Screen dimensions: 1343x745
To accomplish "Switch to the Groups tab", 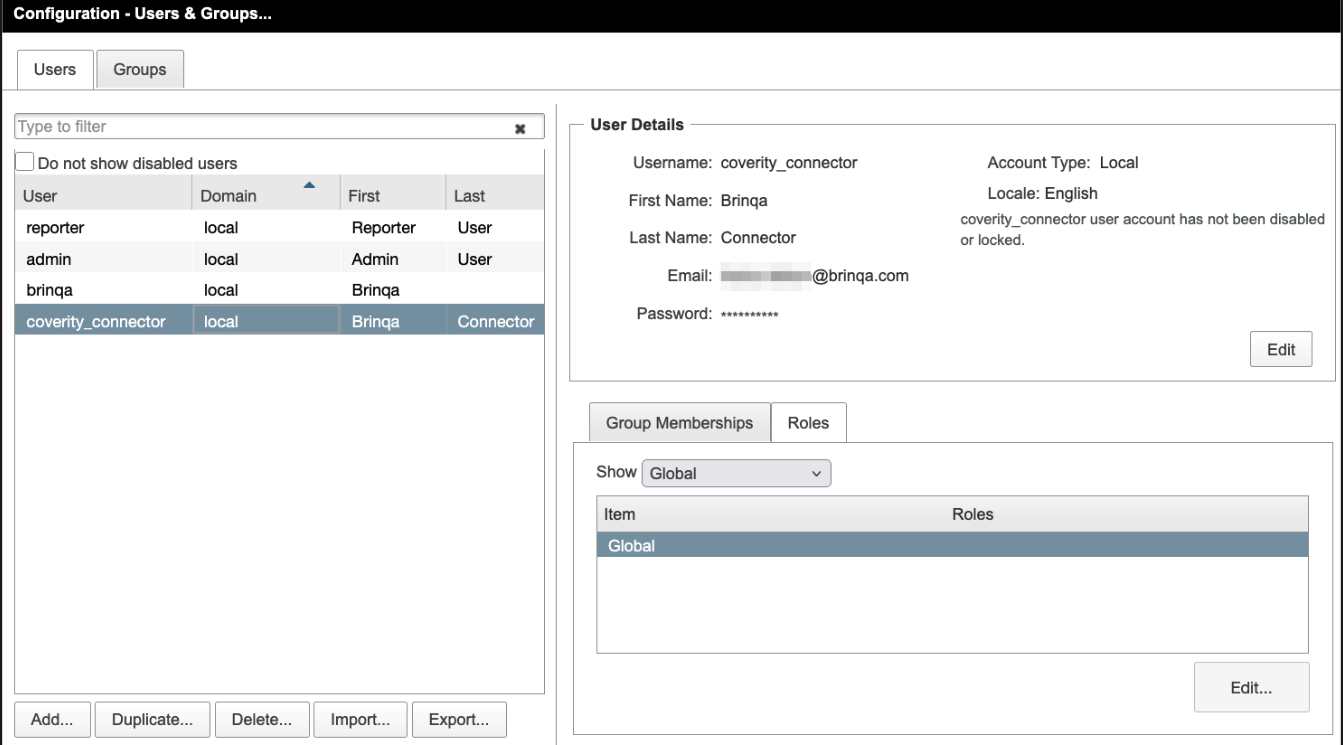I will [140, 69].
